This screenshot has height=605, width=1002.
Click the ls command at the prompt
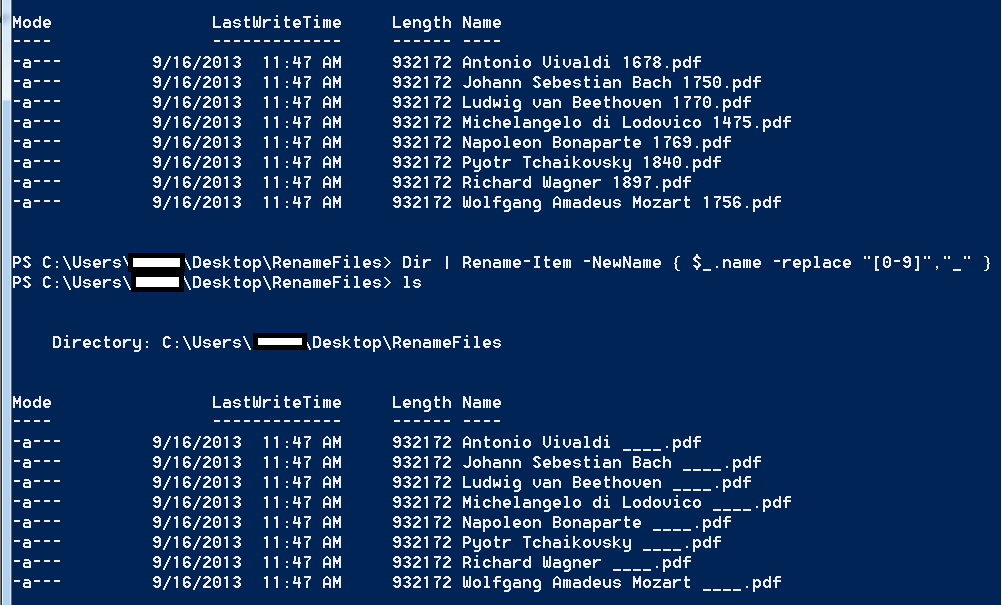[x=412, y=282]
